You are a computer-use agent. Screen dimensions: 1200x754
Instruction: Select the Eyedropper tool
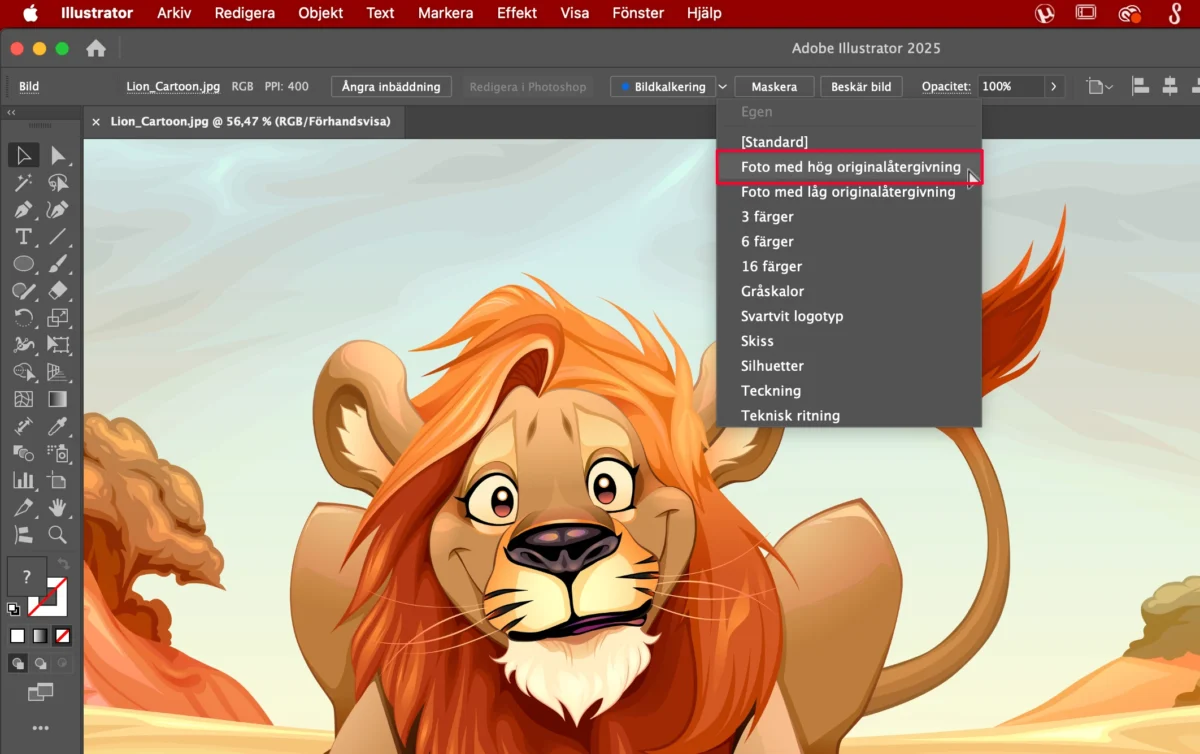[58, 426]
